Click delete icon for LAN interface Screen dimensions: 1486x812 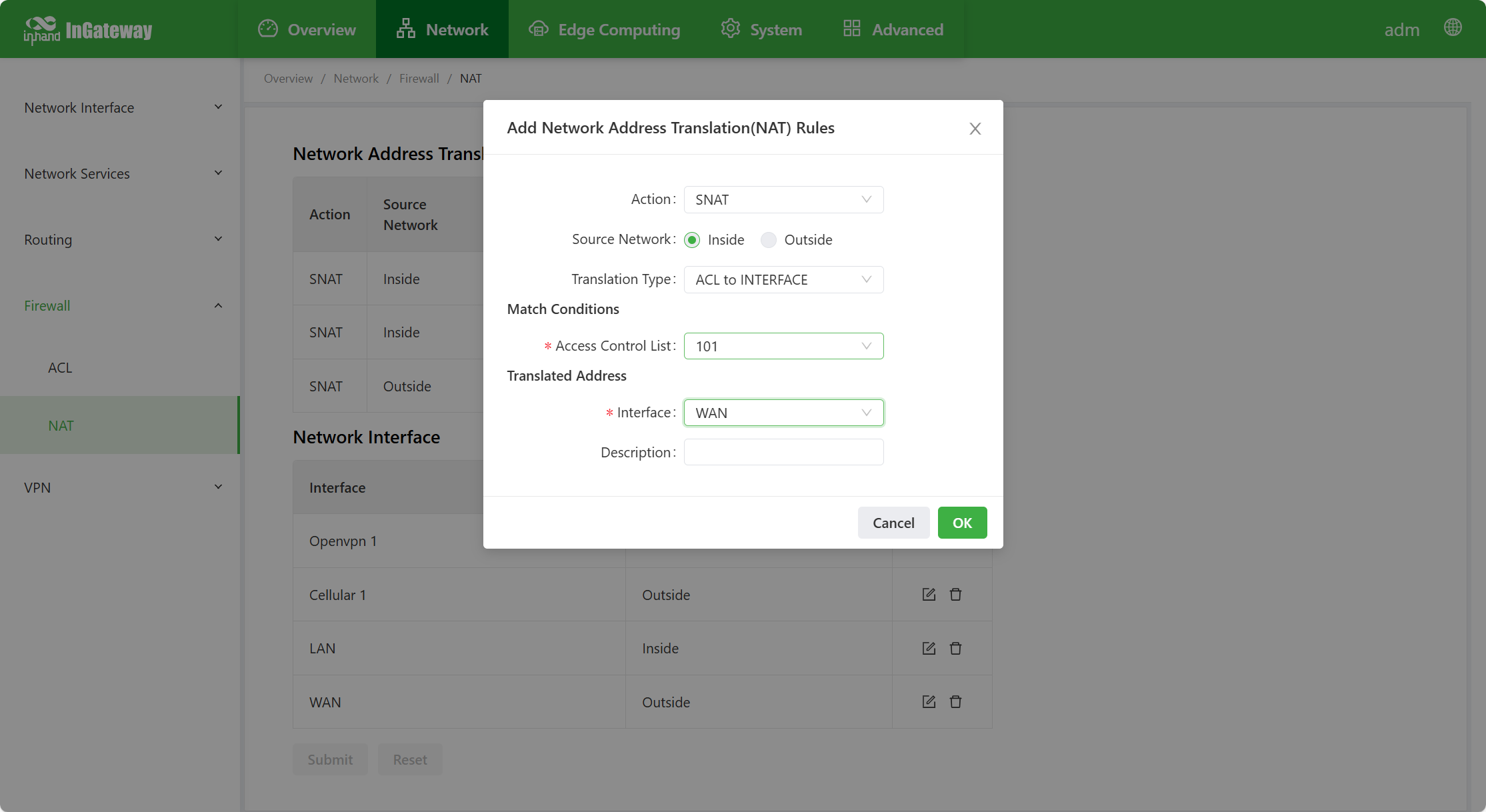[x=955, y=648]
